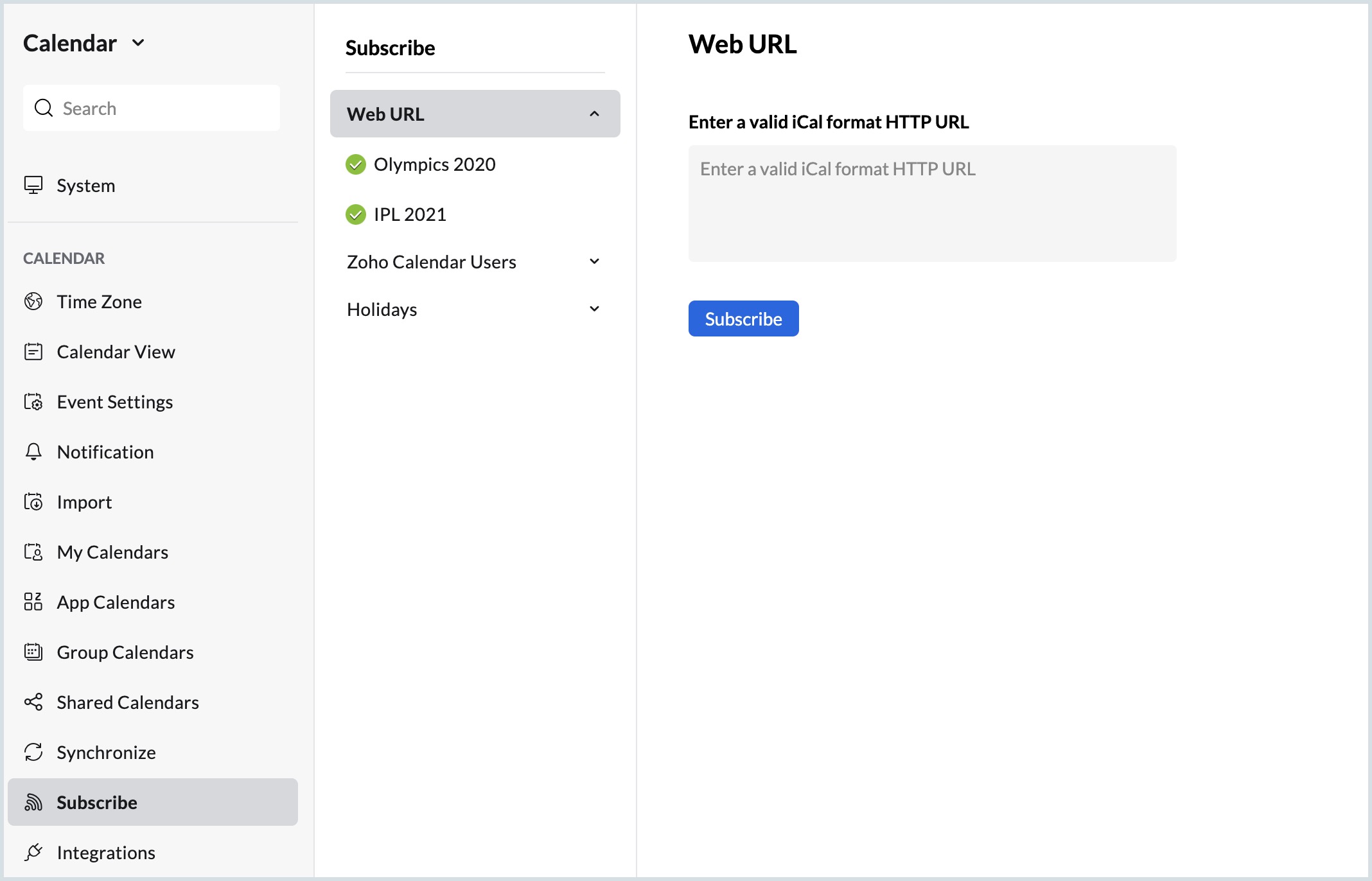
Task: Toggle the IPL 2021 green checkmark
Action: pos(356,214)
